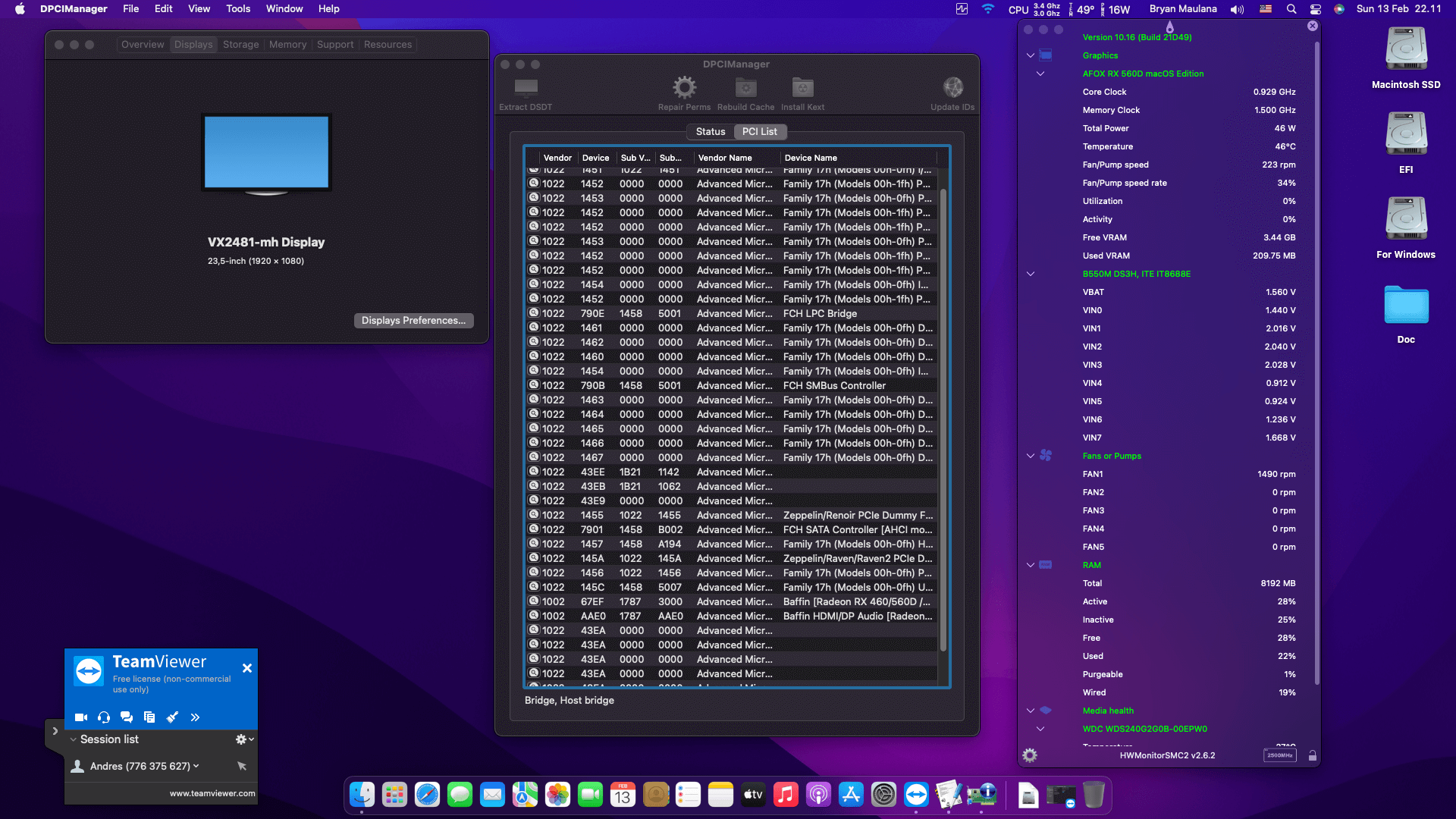
Task: Collapse the Fans or Pumps section
Action: point(1030,456)
